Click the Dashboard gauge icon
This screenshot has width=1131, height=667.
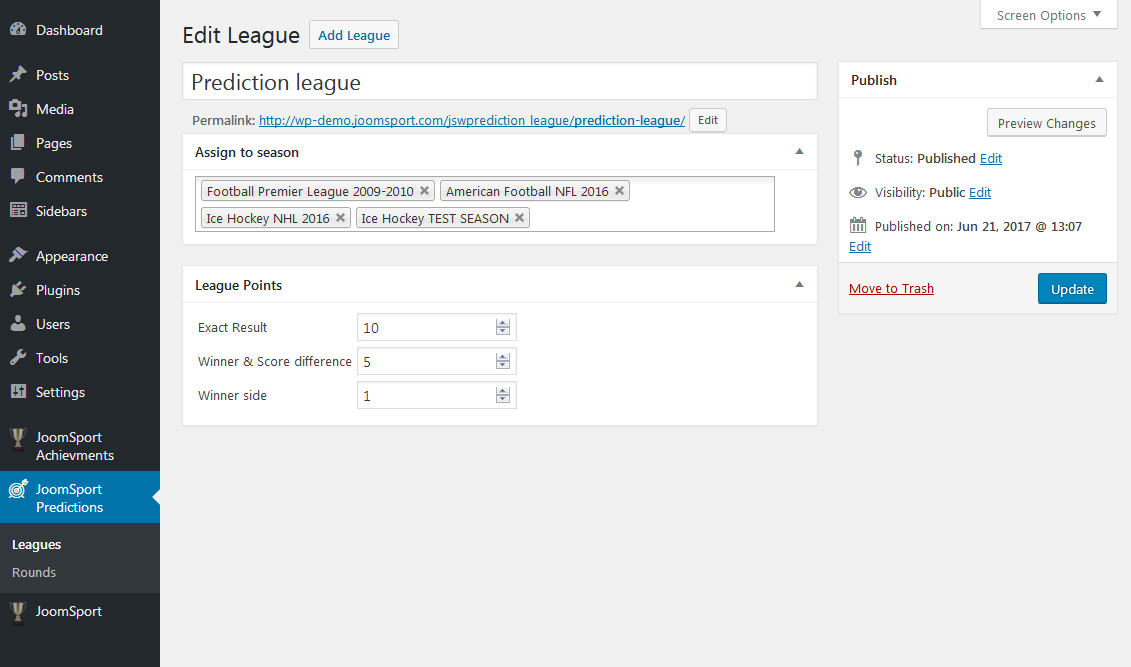(18, 30)
